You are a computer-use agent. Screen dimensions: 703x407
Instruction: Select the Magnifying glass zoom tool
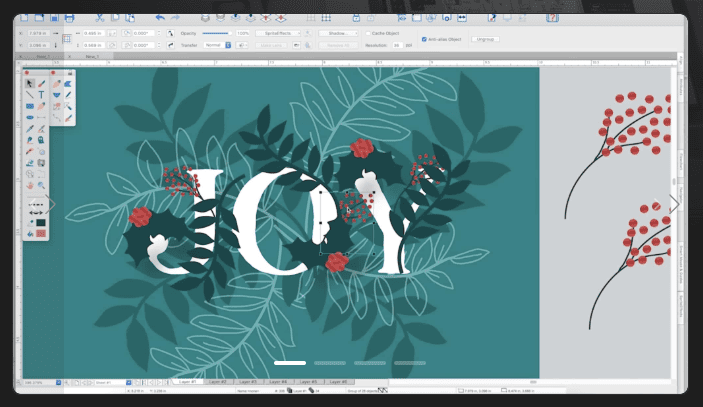click(x=41, y=185)
